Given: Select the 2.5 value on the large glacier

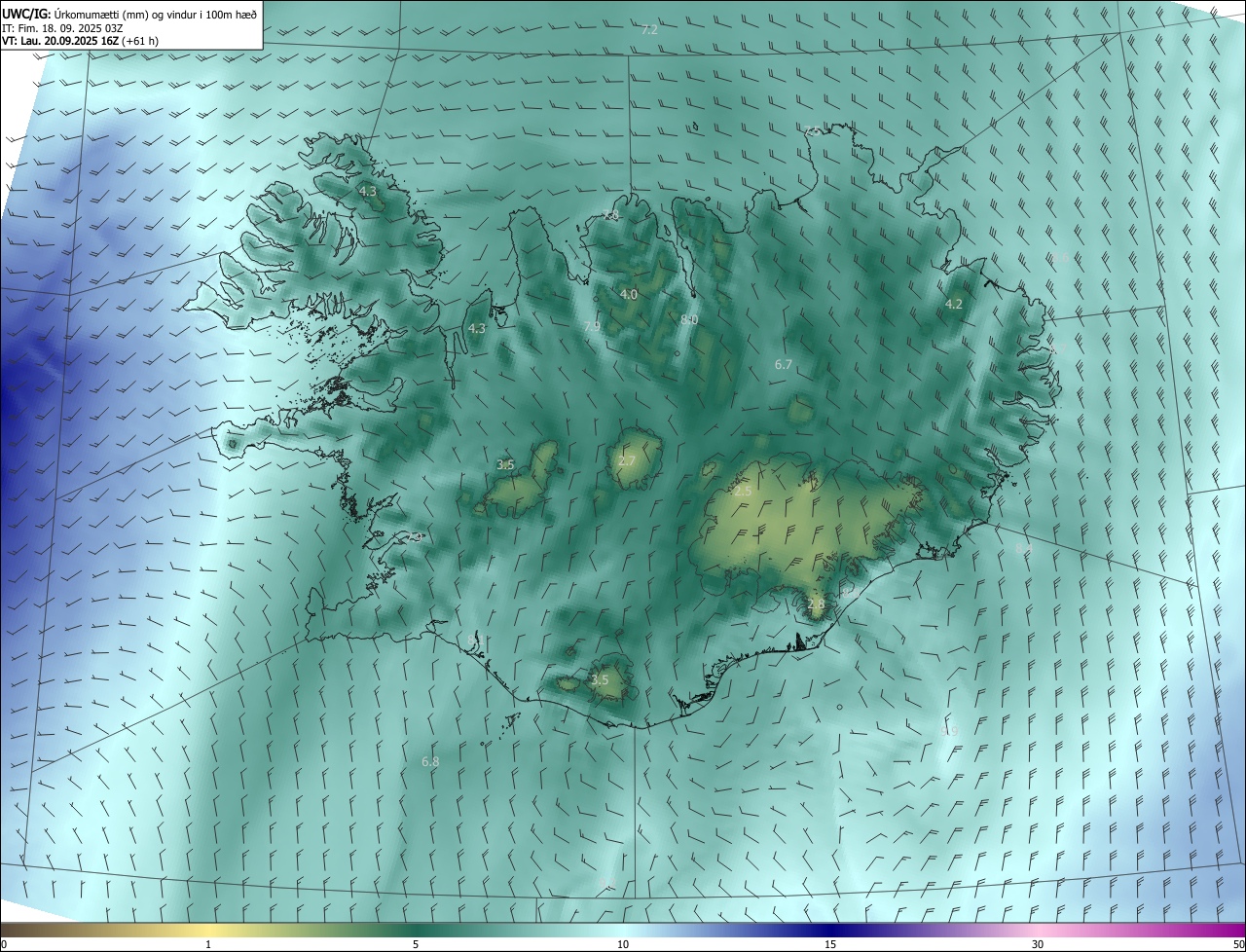Looking at the screenshot, I should 743,492.
